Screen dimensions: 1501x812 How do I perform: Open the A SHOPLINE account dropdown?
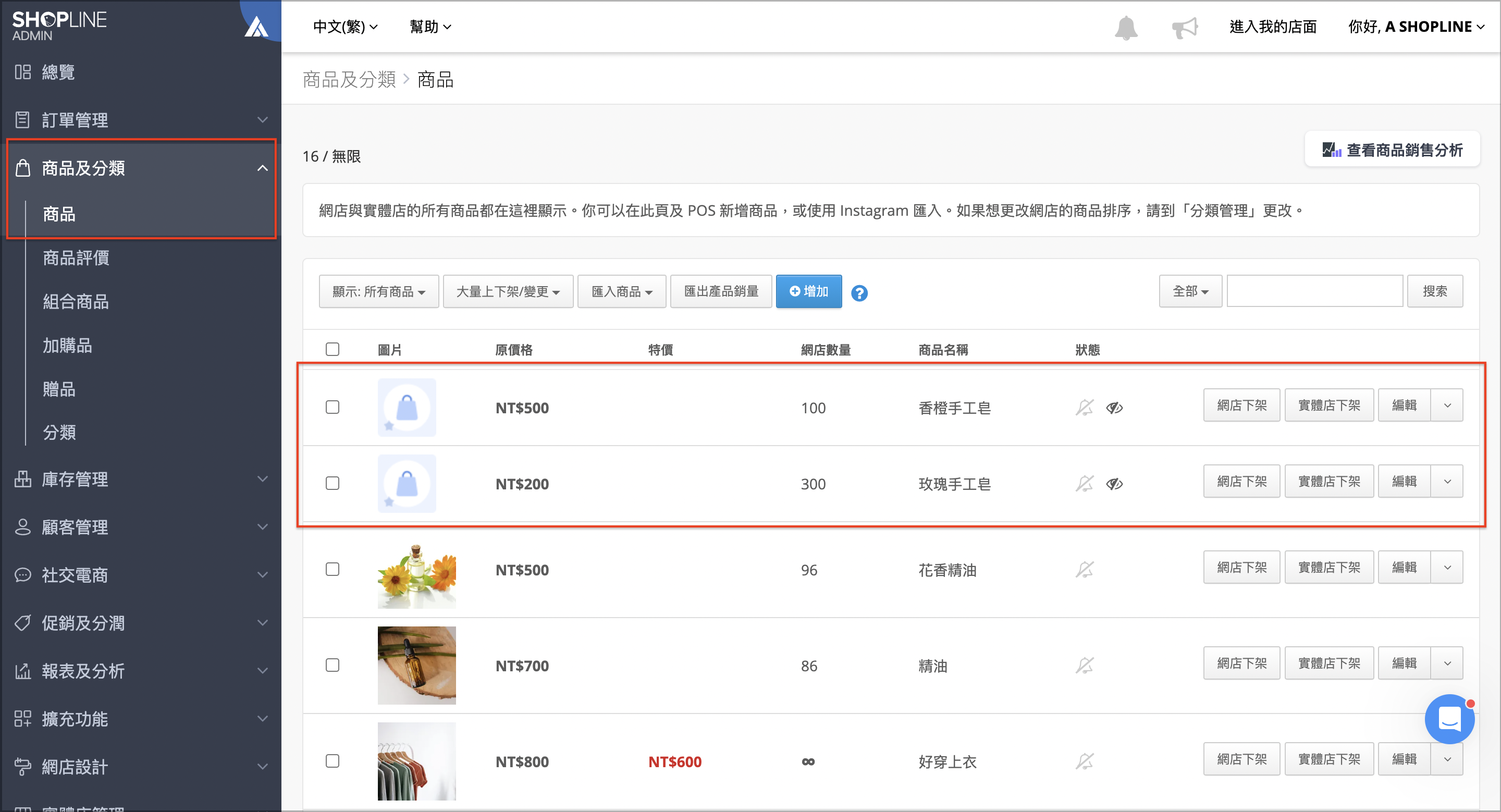pyautogui.click(x=1416, y=27)
